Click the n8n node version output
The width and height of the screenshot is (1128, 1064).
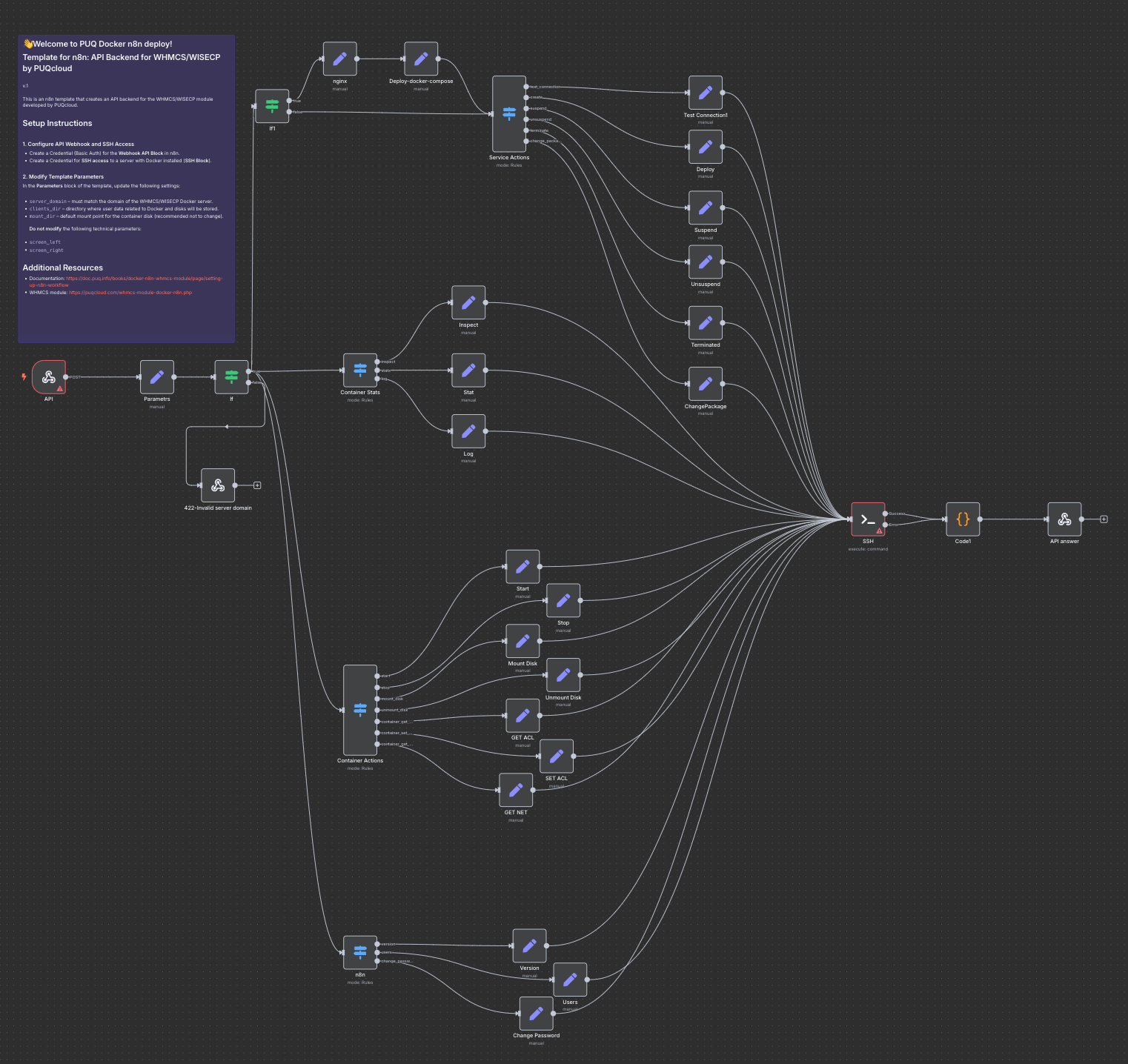[x=377, y=944]
